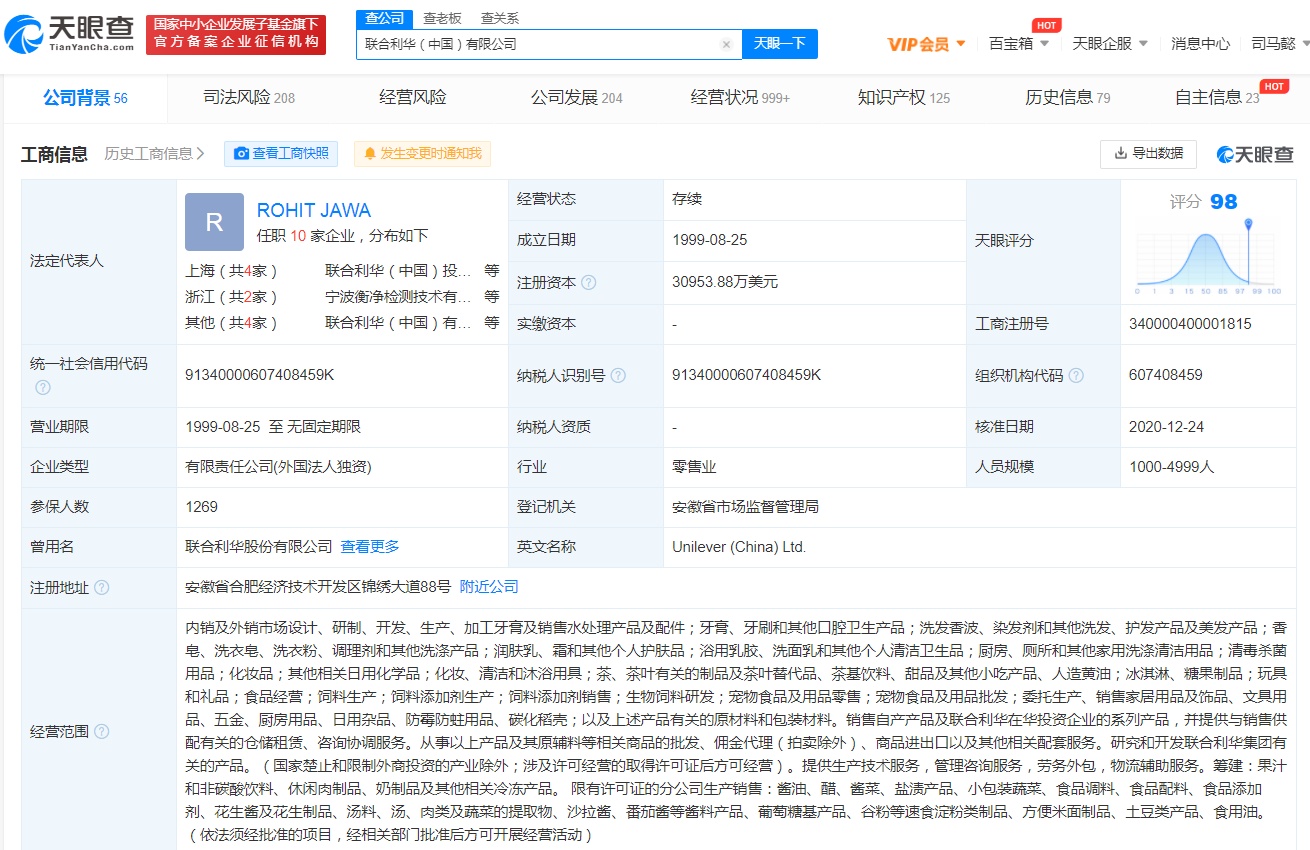
Task: Click the founding date 1999-08-25 next to 成立日期
Action: (710, 240)
